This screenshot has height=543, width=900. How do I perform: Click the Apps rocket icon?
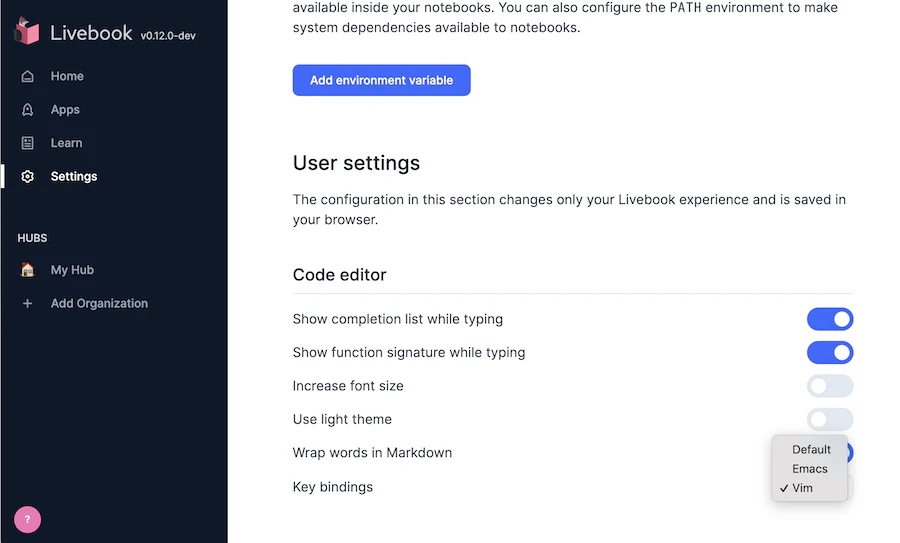[28, 110]
